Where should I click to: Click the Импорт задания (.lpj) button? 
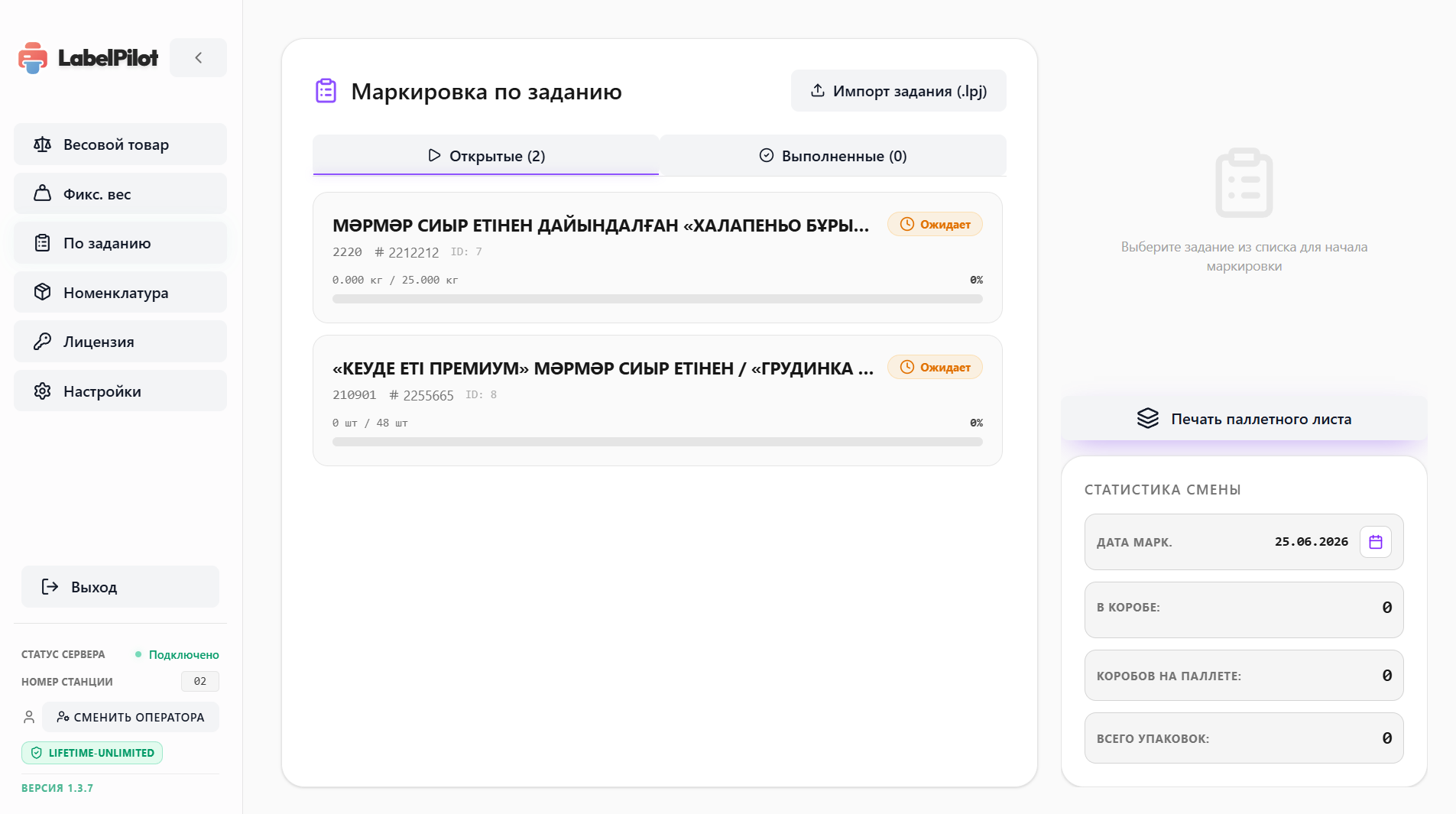899,91
